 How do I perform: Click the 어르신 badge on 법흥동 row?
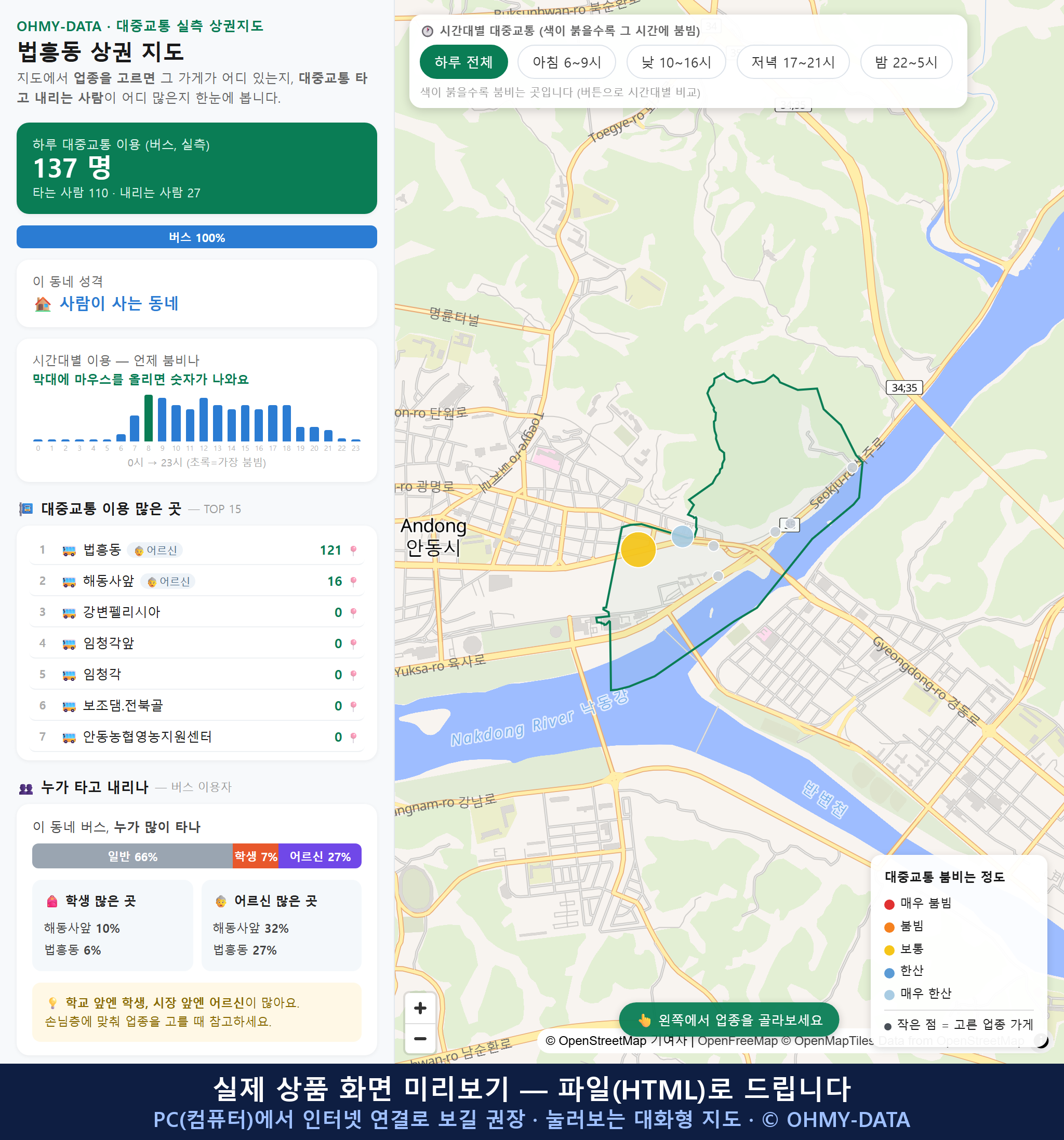pyautogui.click(x=155, y=551)
